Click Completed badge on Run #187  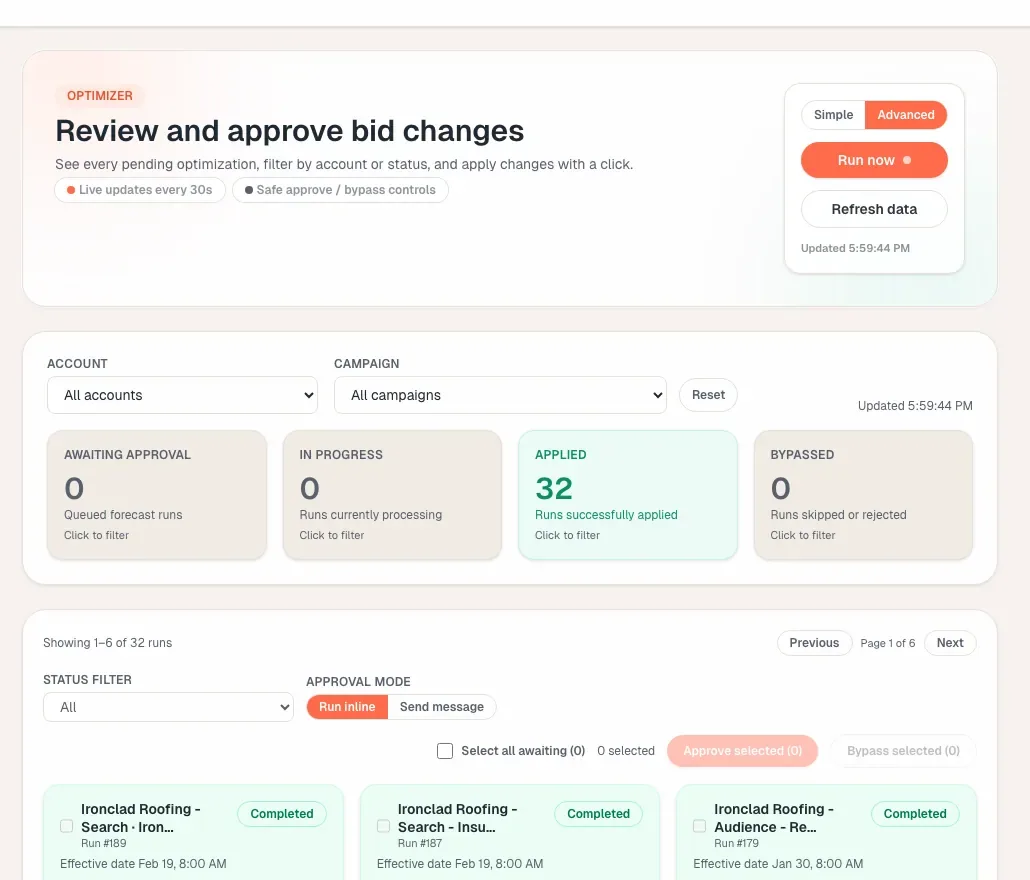point(598,814)
